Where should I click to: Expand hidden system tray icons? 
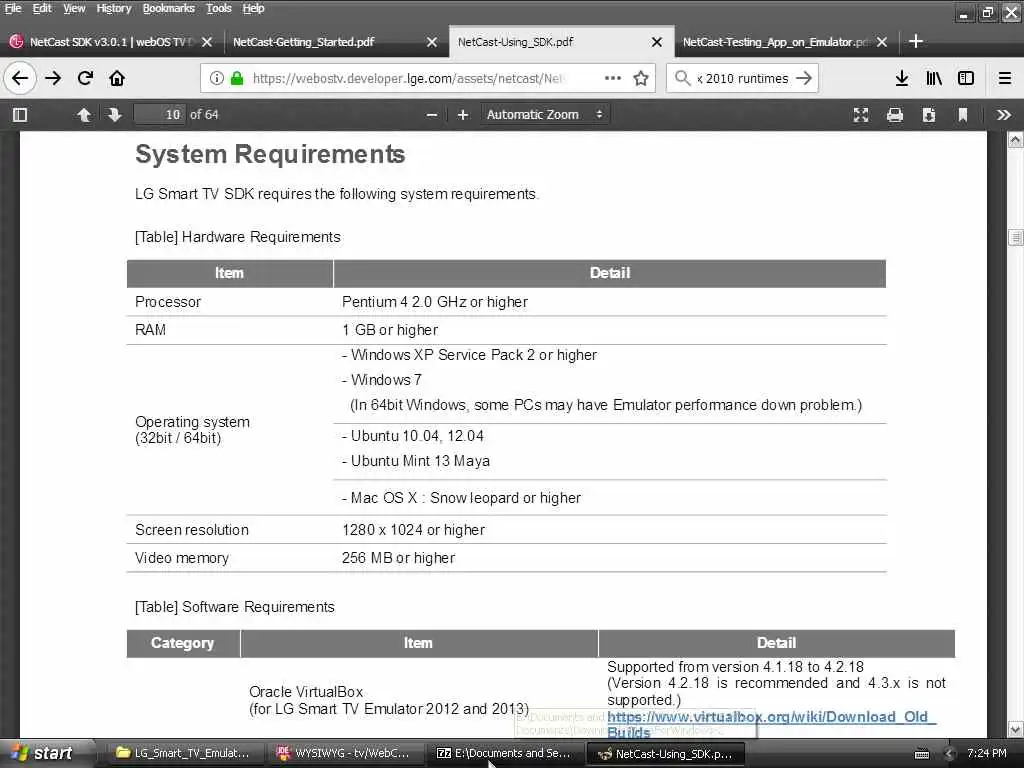click(950, 754)
